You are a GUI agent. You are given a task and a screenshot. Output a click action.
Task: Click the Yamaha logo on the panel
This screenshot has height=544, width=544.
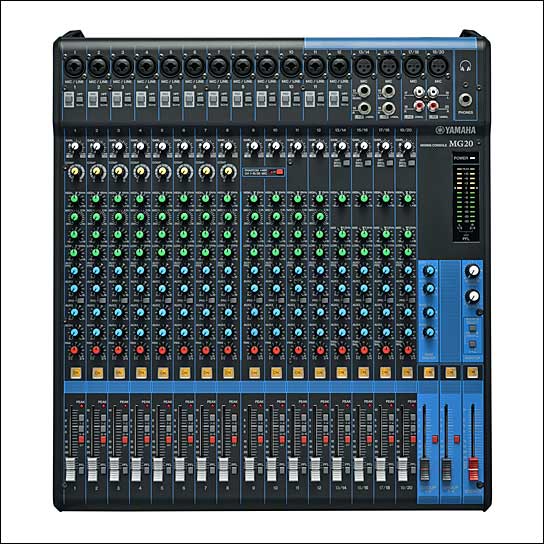coord(456,130)
